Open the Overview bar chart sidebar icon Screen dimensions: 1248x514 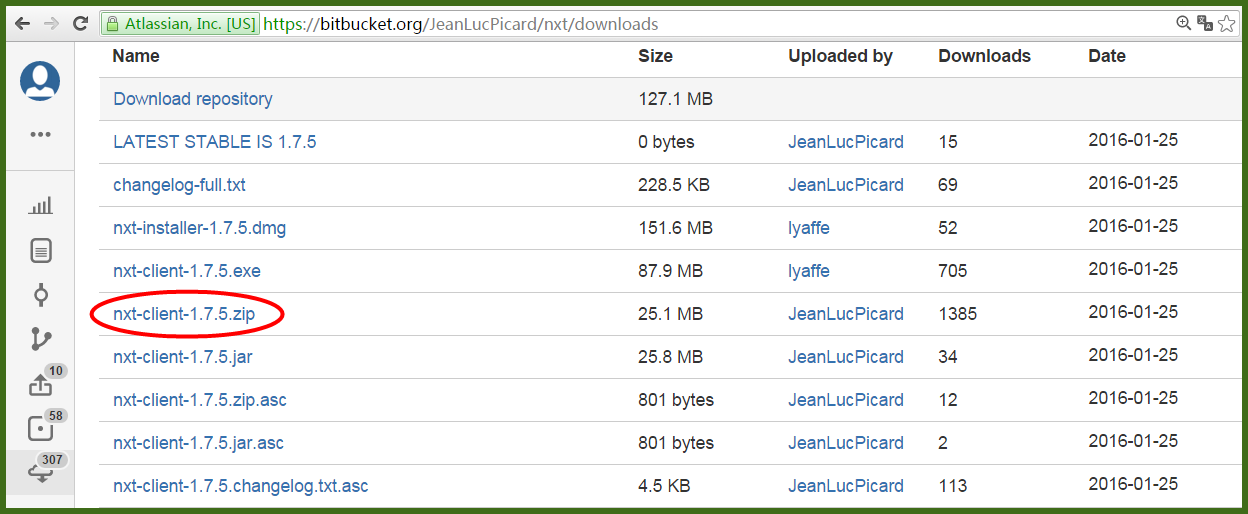point(40,206)
